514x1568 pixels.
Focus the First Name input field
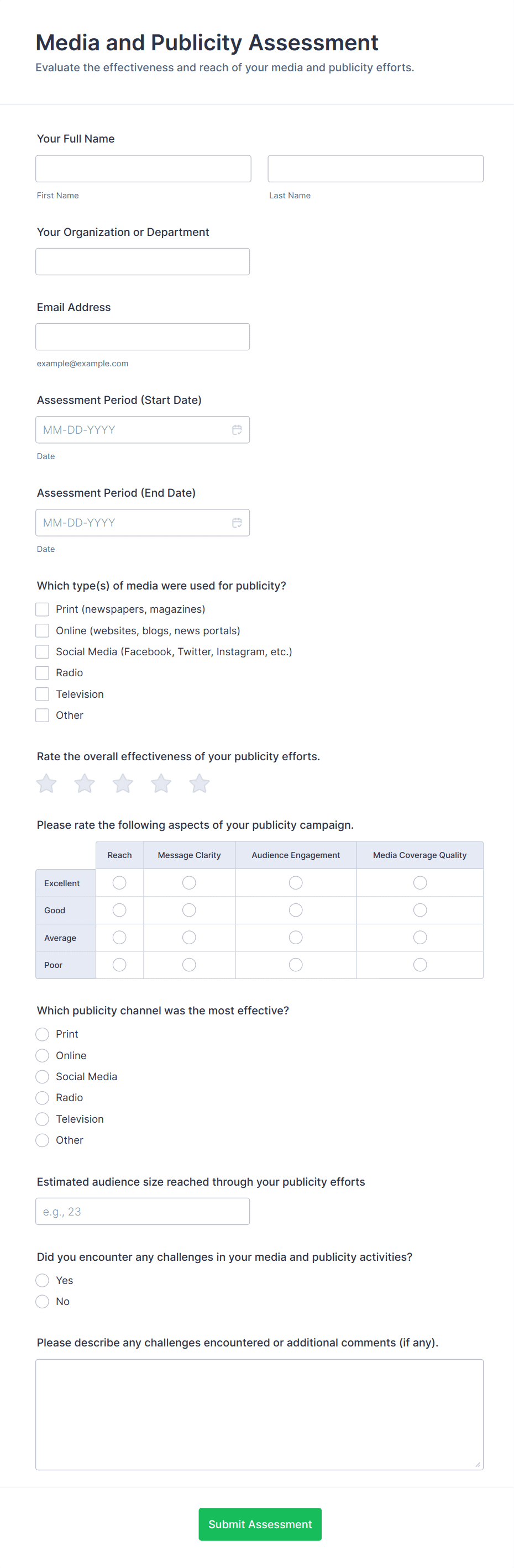click(x=143, y=169)
